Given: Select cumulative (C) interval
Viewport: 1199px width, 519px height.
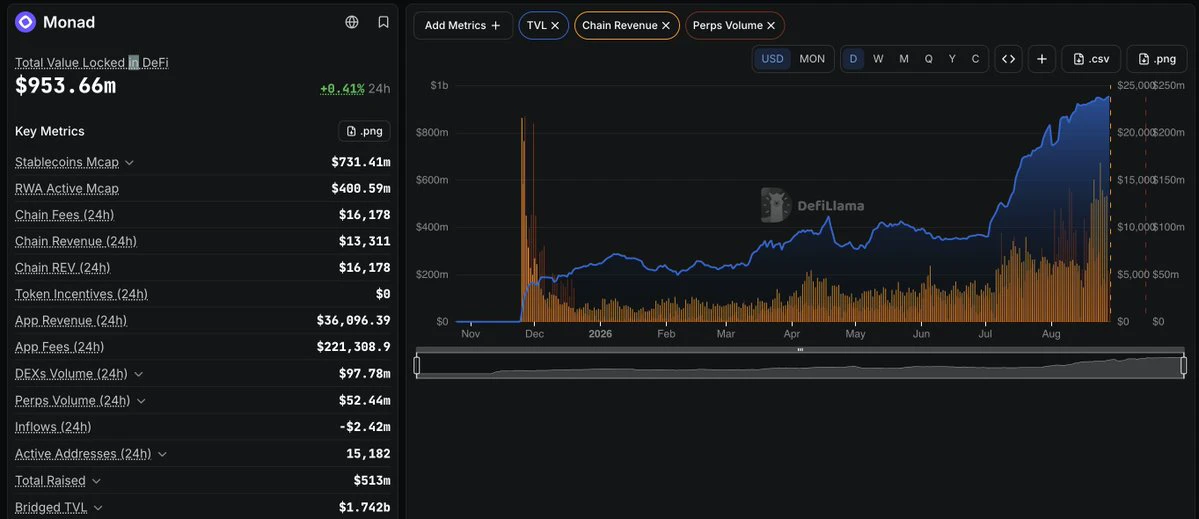Looking at the screenshot, I should (975, 59).
